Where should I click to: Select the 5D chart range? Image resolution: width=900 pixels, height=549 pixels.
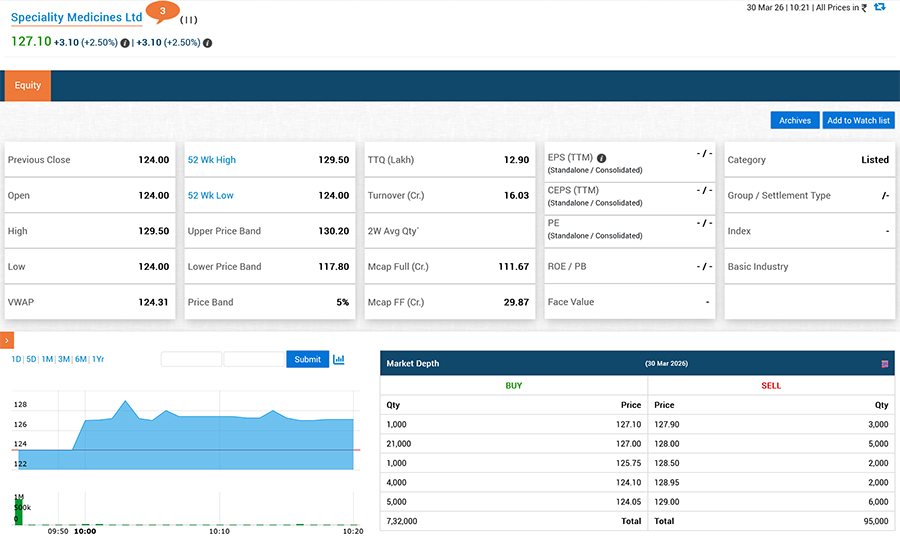pos(31,359)
